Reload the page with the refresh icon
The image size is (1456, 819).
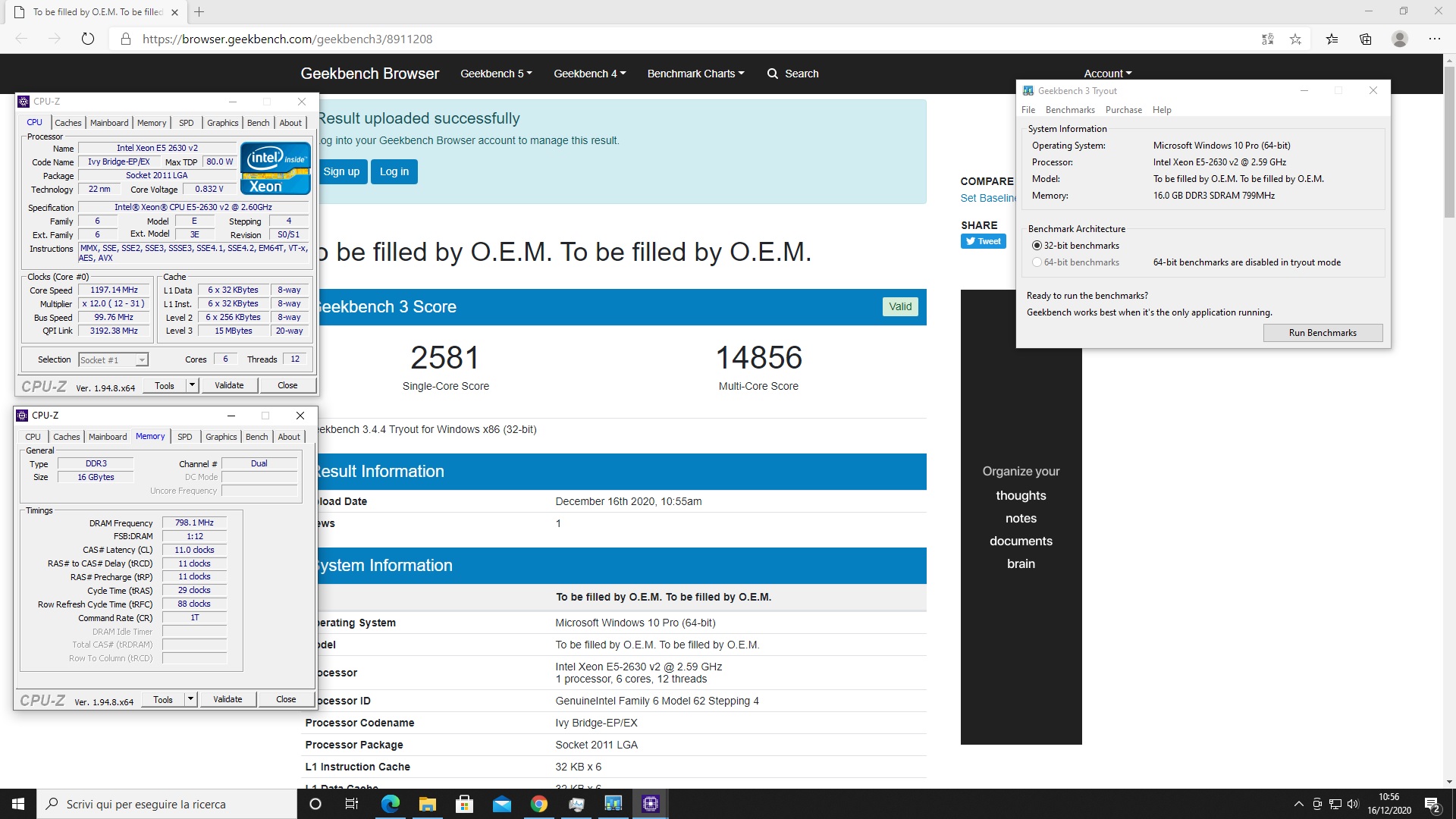pos(88,39)
